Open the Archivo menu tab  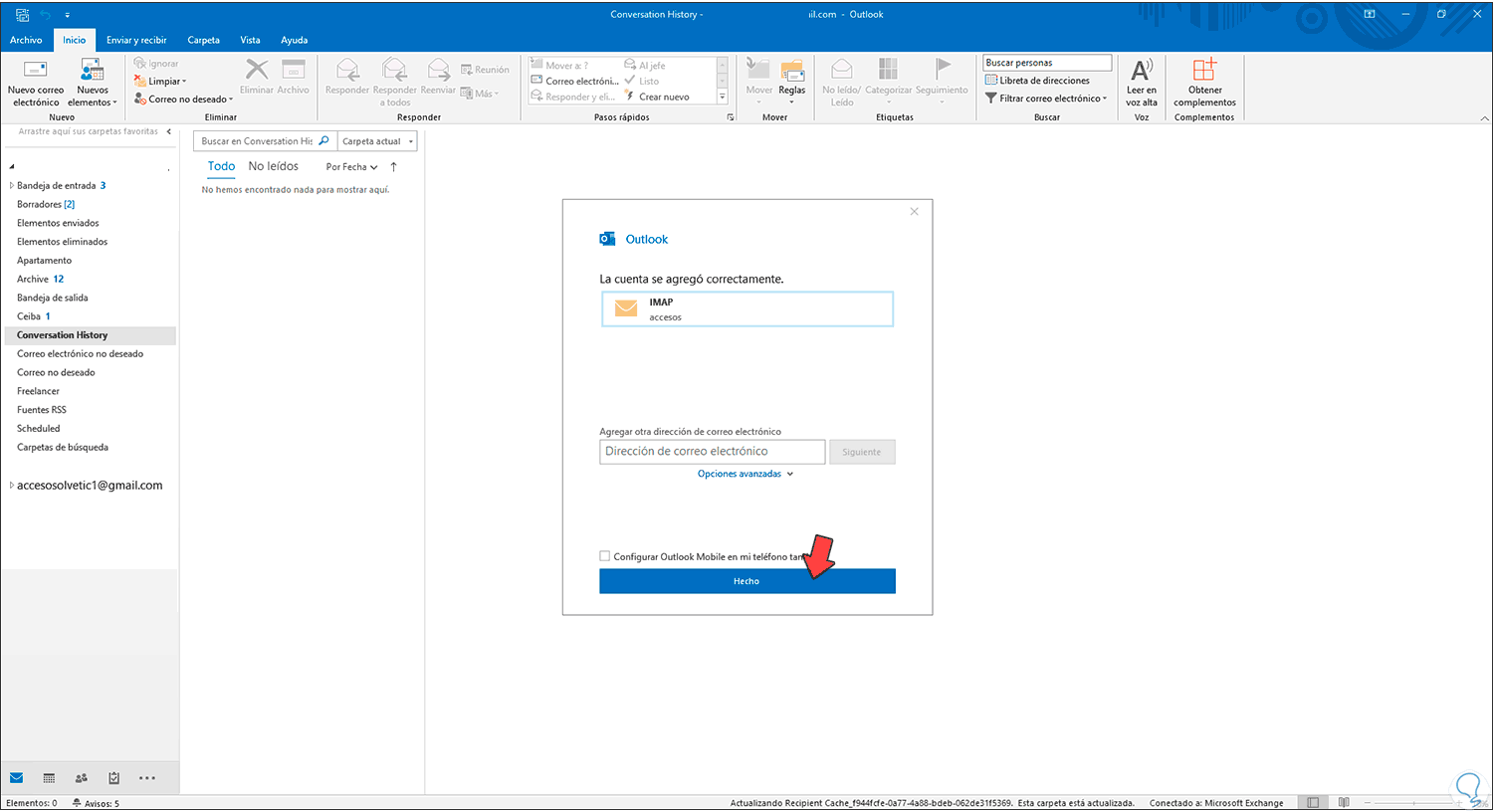(x=26, y=40)
